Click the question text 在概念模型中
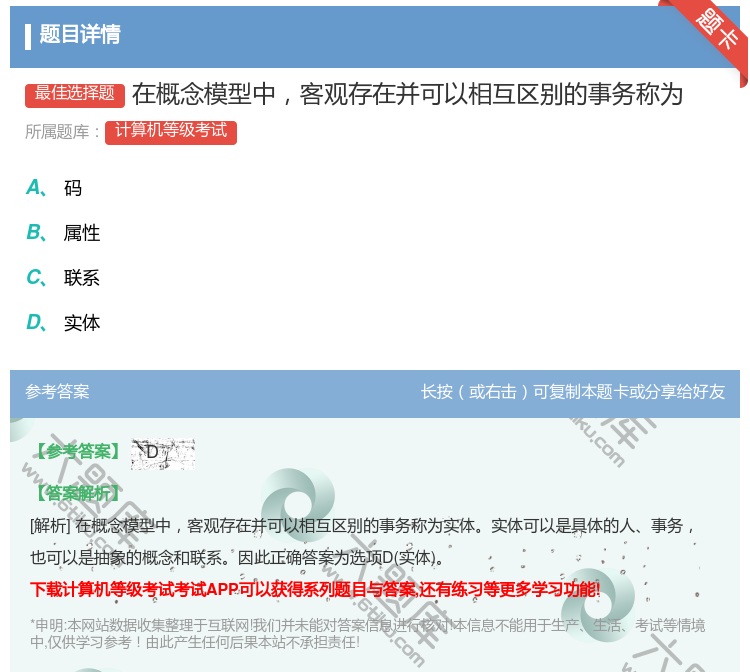 click(x=408, y=94)
